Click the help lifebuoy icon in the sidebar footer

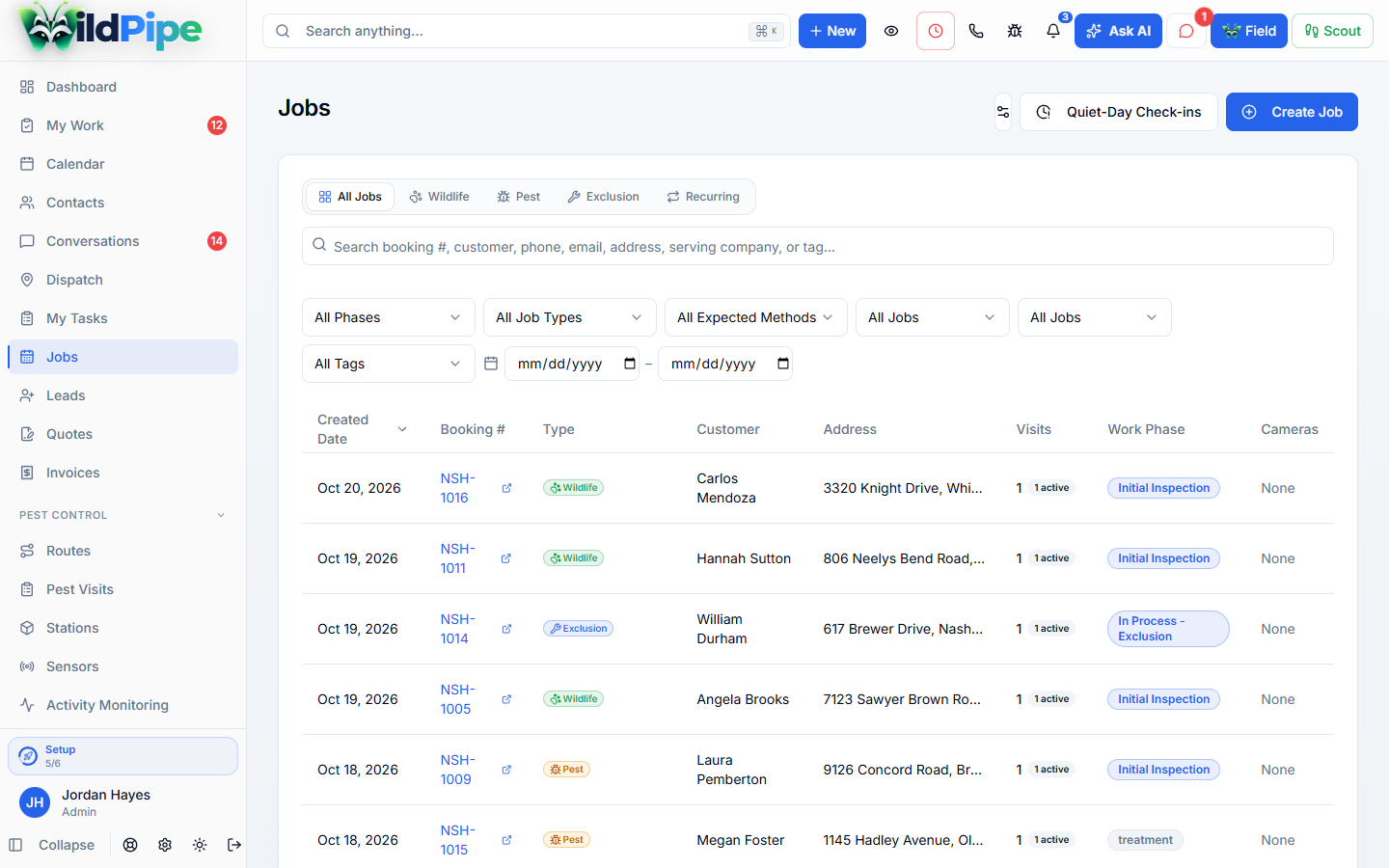[130, 845]
